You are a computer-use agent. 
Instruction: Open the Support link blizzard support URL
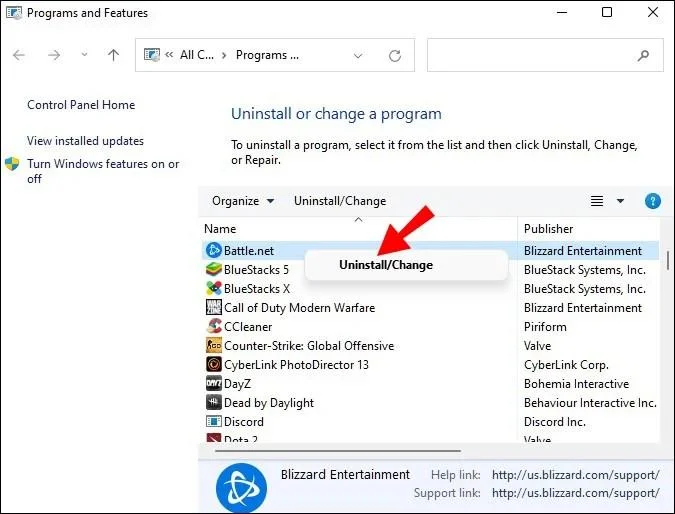(x=575, y=493)
